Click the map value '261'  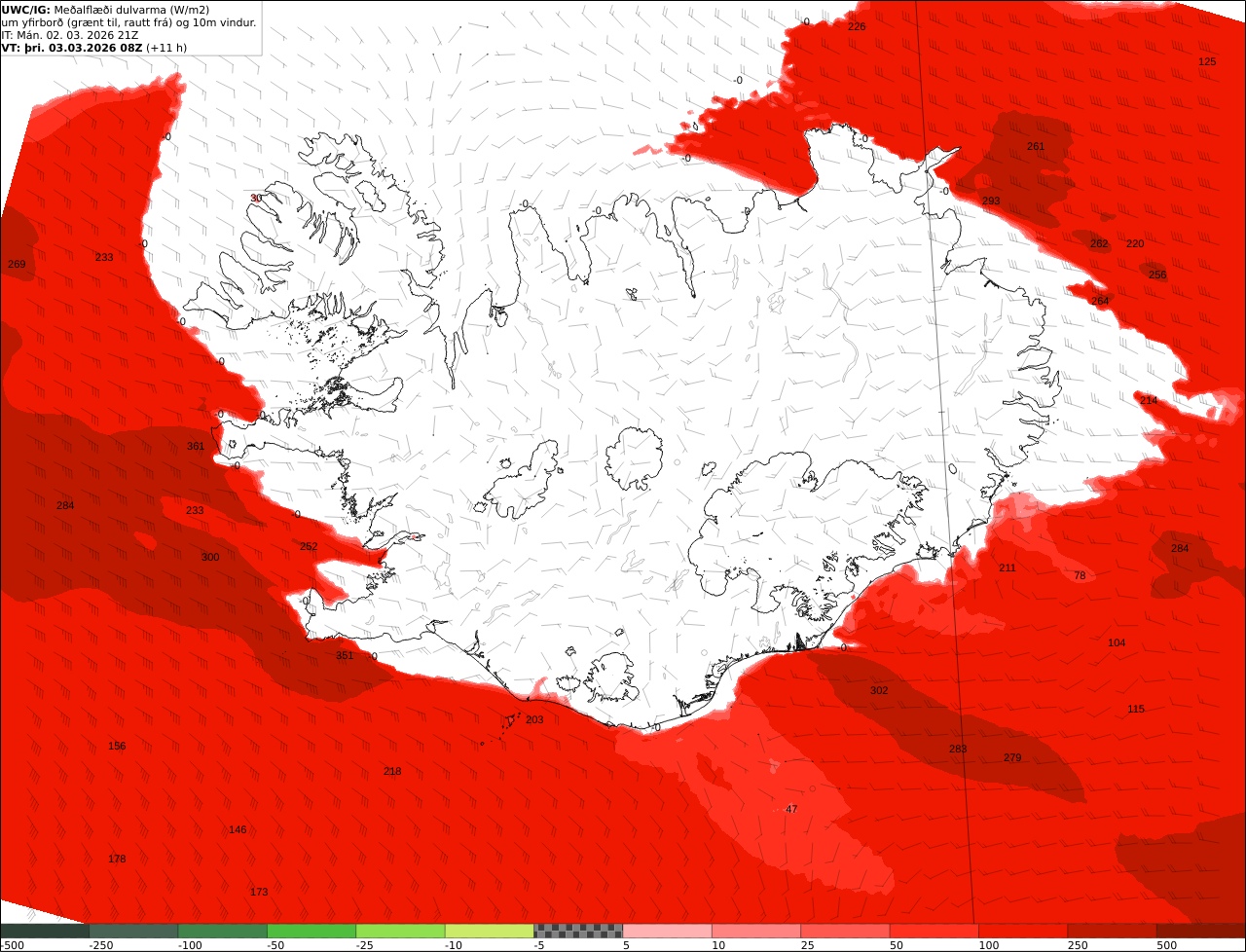click(1036, 146)
